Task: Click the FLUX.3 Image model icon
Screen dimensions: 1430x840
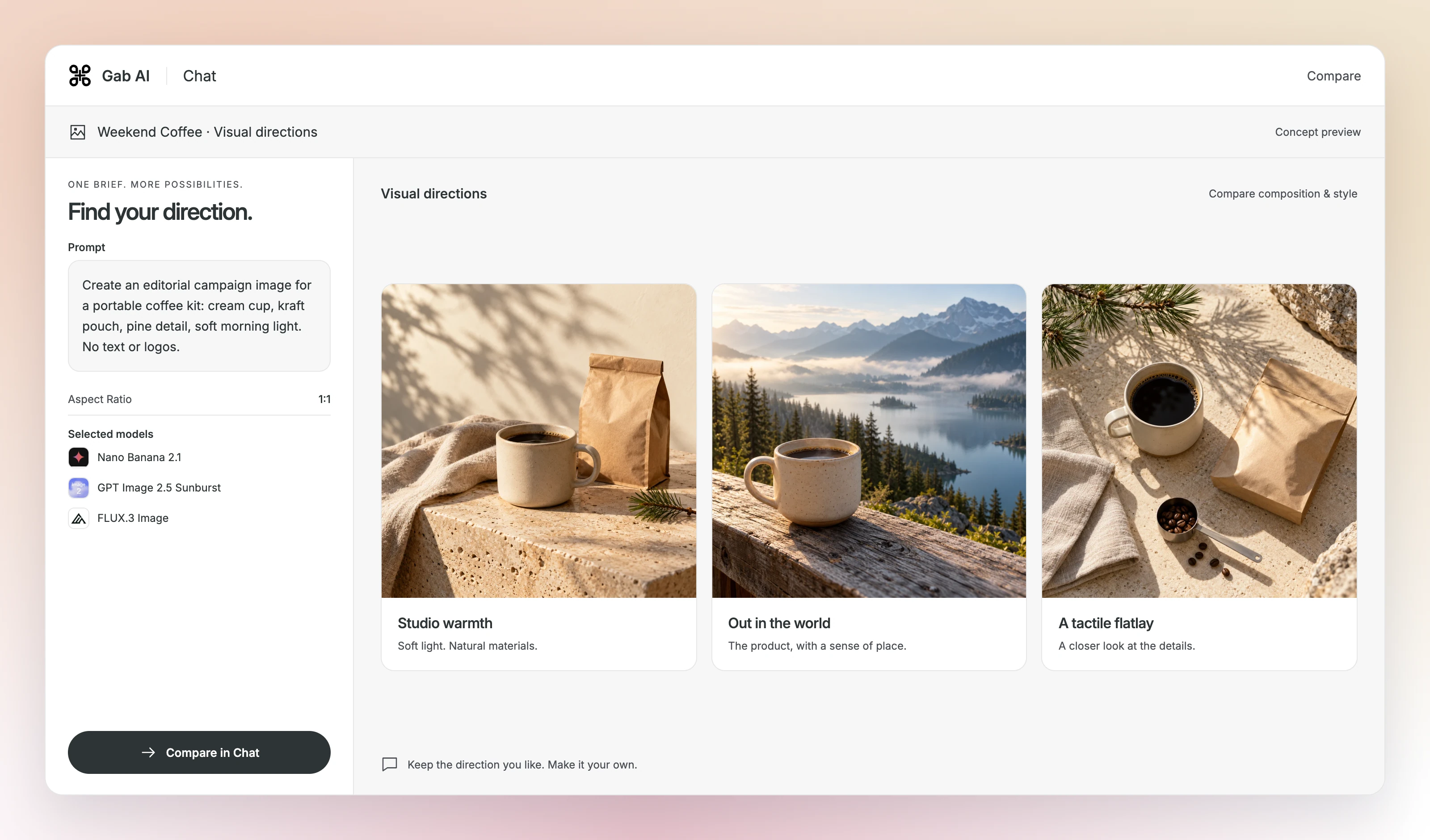Action: pos(78,518)
